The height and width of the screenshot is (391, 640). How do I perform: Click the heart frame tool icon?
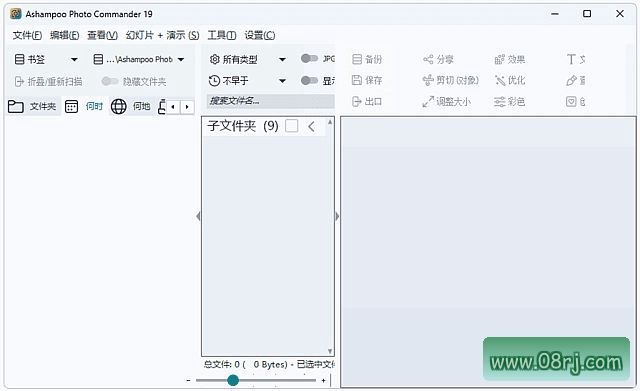[x=571, y=101]
